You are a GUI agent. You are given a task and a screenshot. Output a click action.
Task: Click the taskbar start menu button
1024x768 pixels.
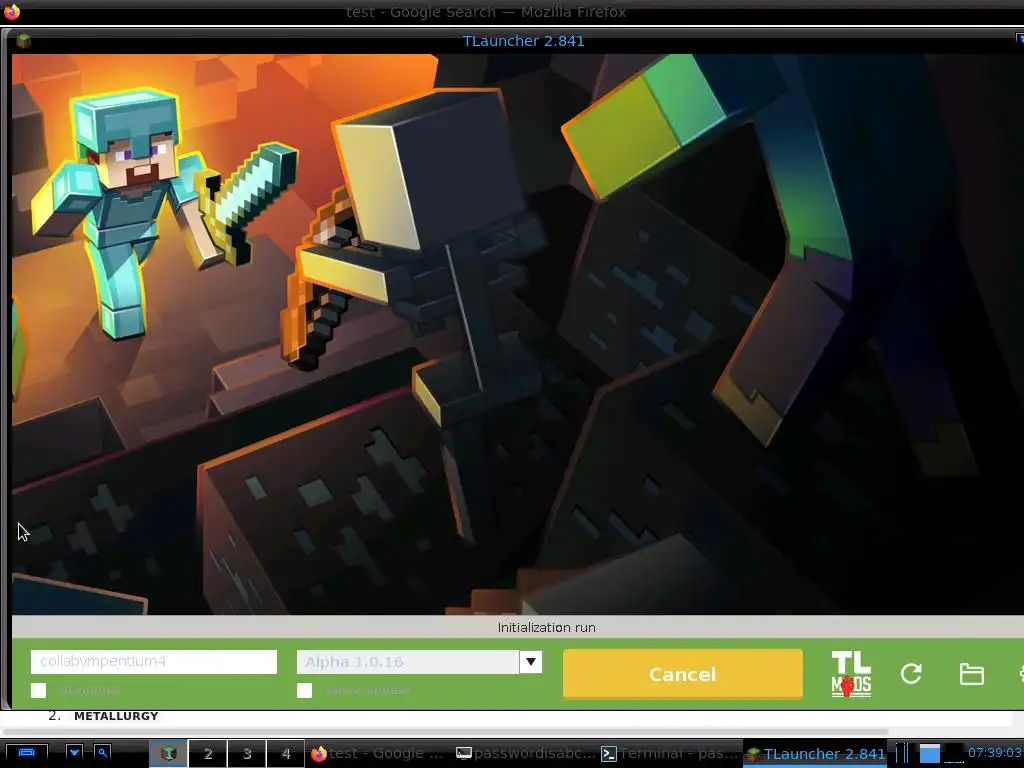tap(26, 753)
